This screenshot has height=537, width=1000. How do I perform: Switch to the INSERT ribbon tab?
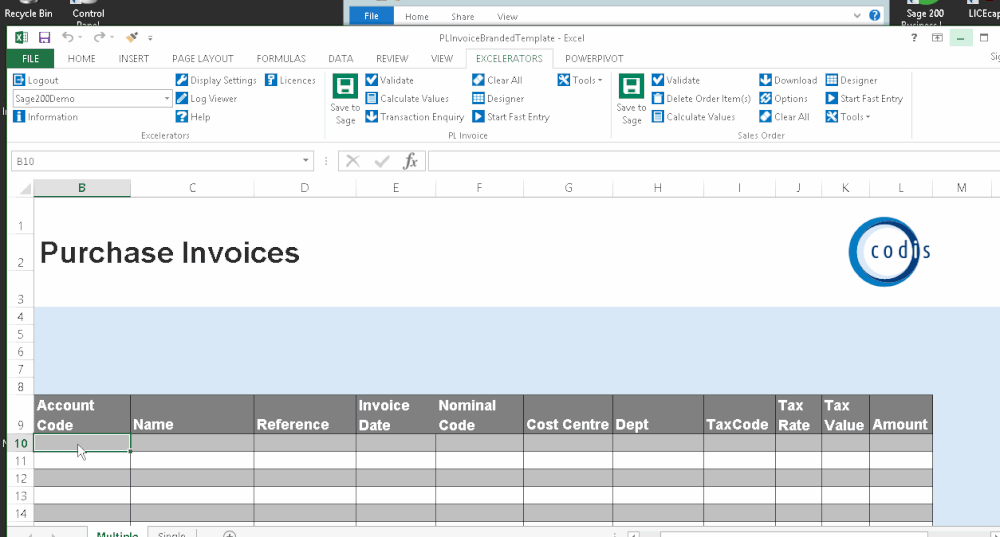point(134,59)
